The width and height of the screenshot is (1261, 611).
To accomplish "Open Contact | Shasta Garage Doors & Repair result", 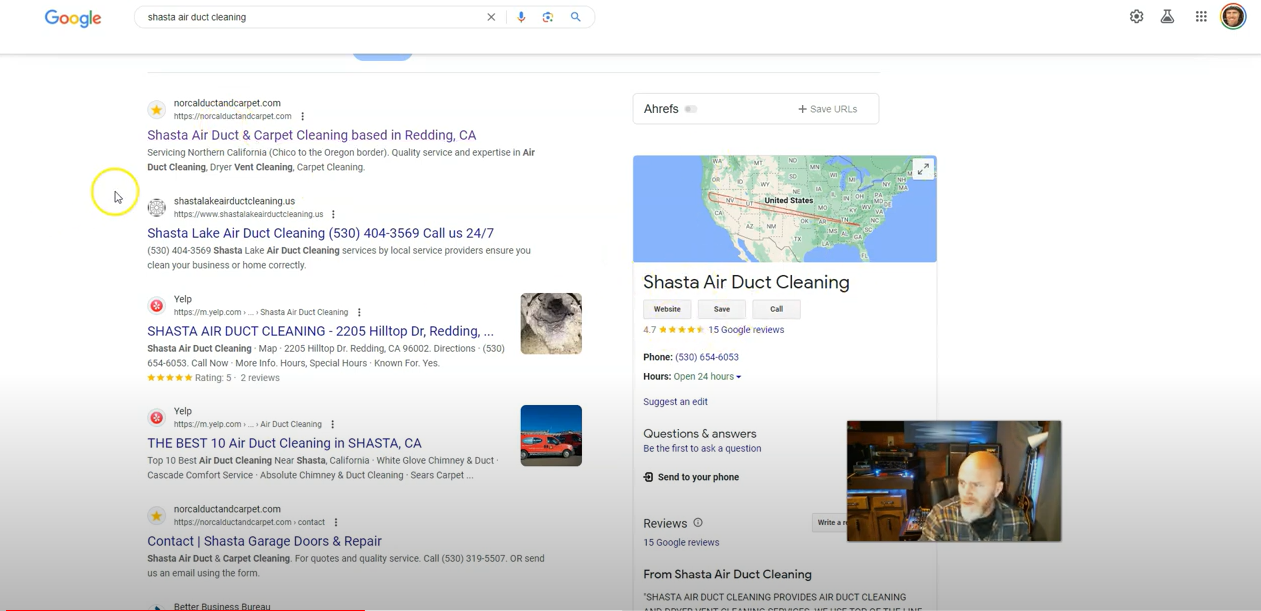I will pos(265,541).
